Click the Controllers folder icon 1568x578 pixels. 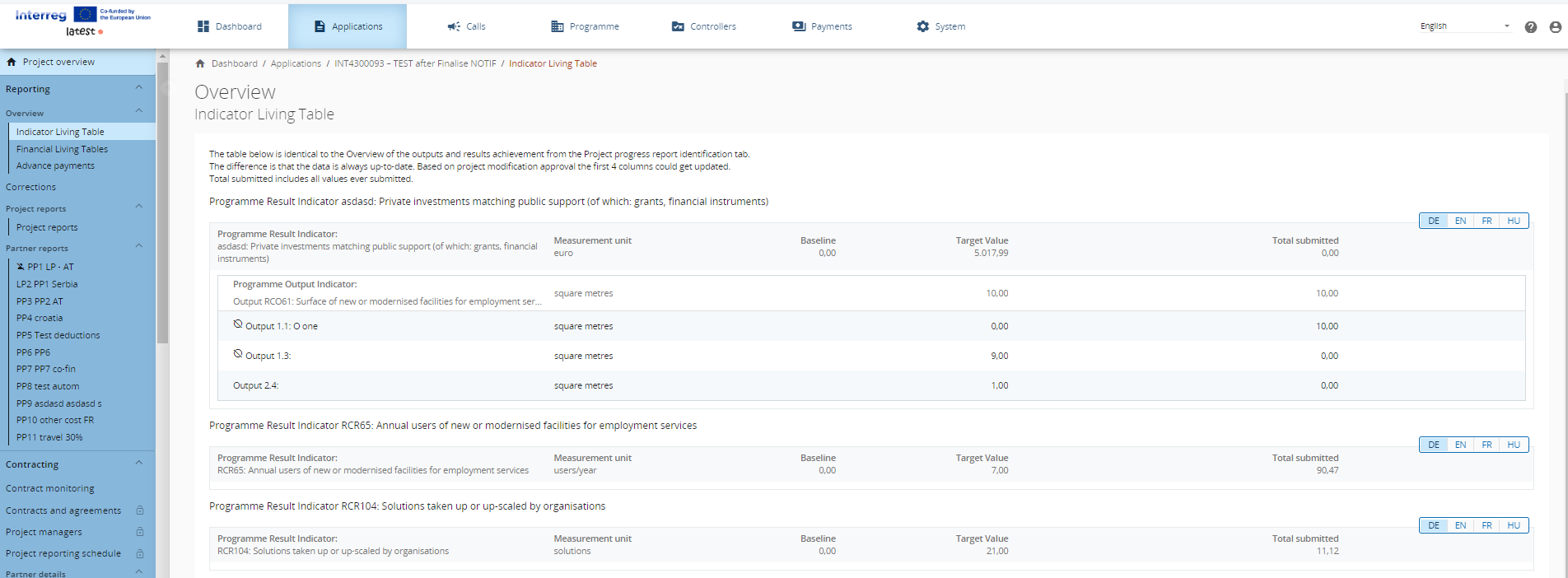678,26
